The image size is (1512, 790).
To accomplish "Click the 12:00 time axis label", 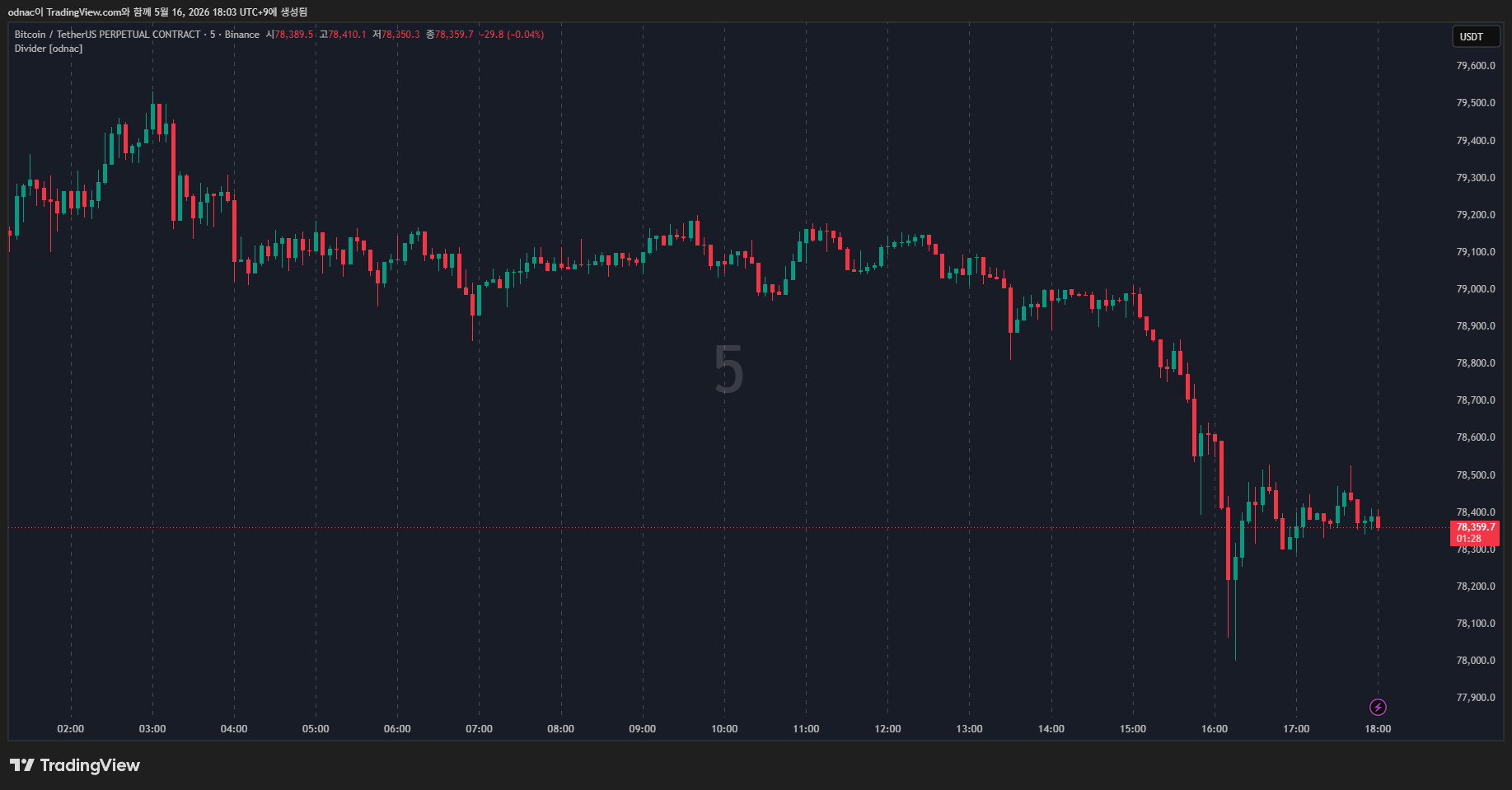I will coord(887,729).
